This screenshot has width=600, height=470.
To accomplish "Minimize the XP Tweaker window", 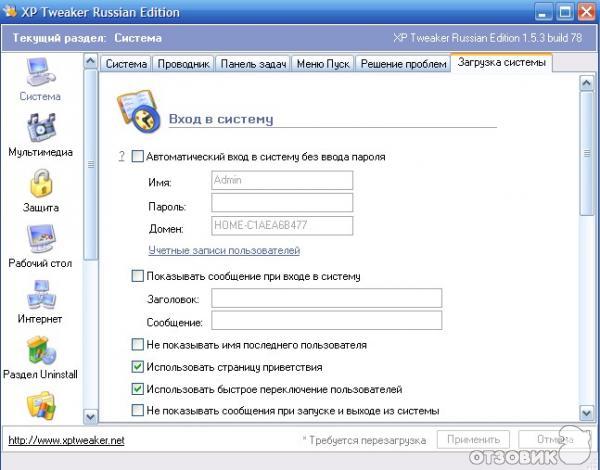I will pos(542,11).
